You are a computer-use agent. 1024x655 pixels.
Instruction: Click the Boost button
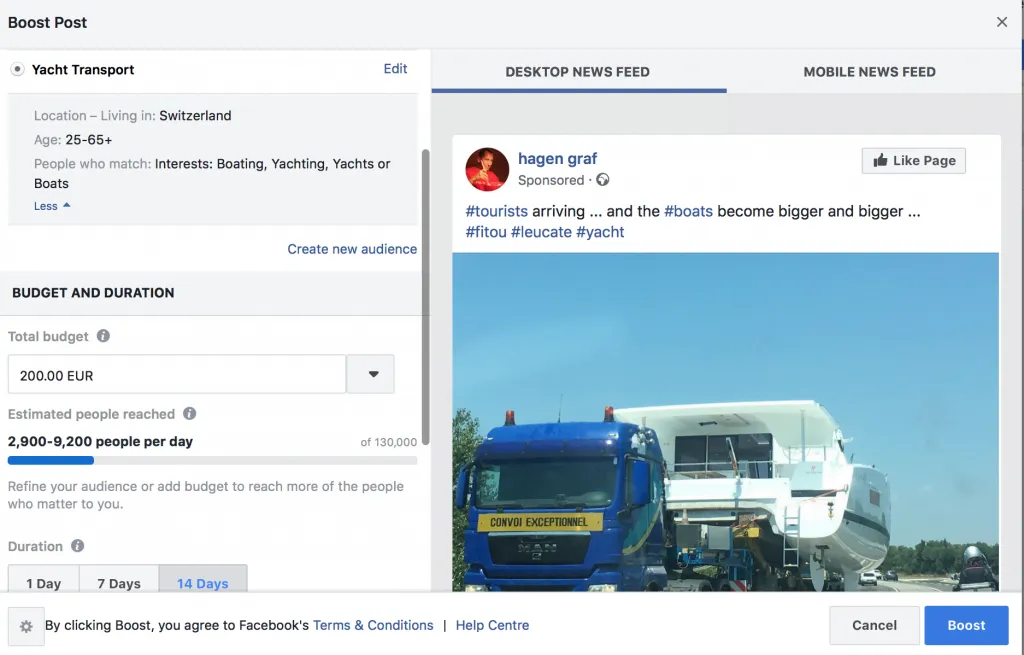click(967, 625)
